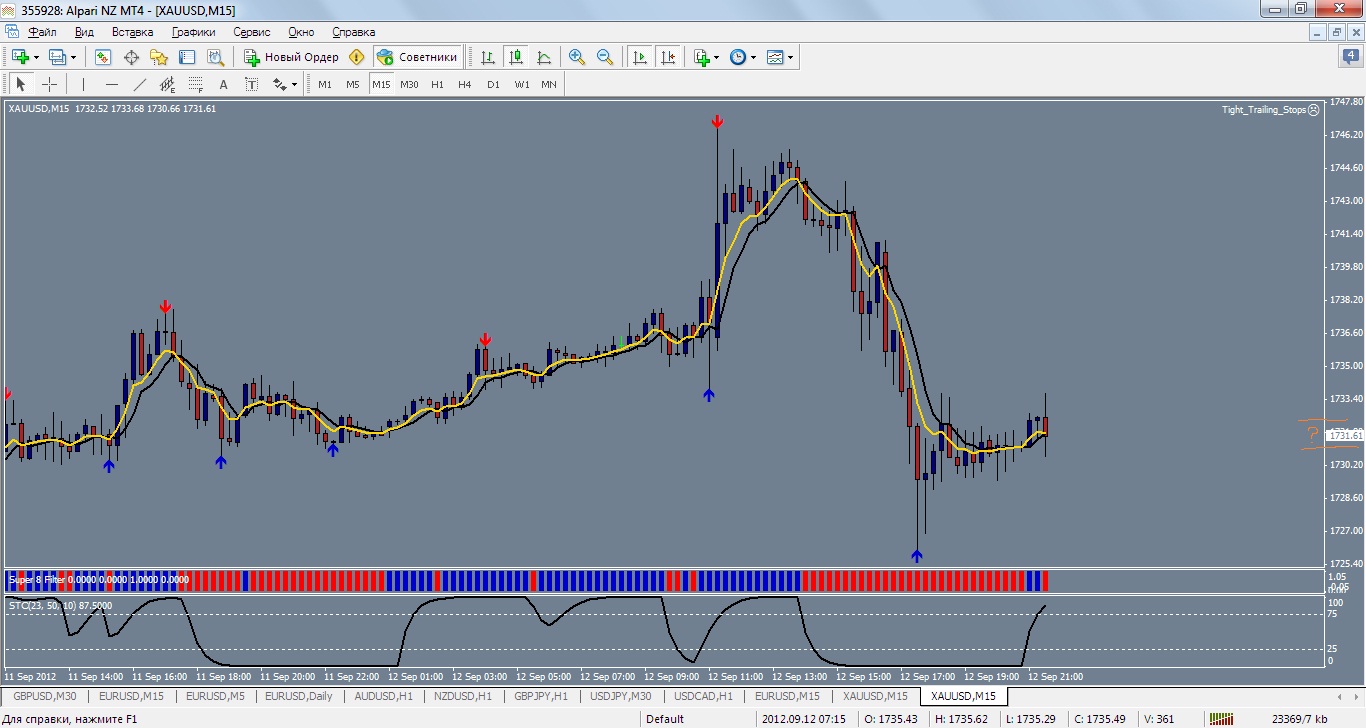Switch to the USDJPY,M30 chart tab
This screenshot has width=1366, height=728.
tap(621, 696)
